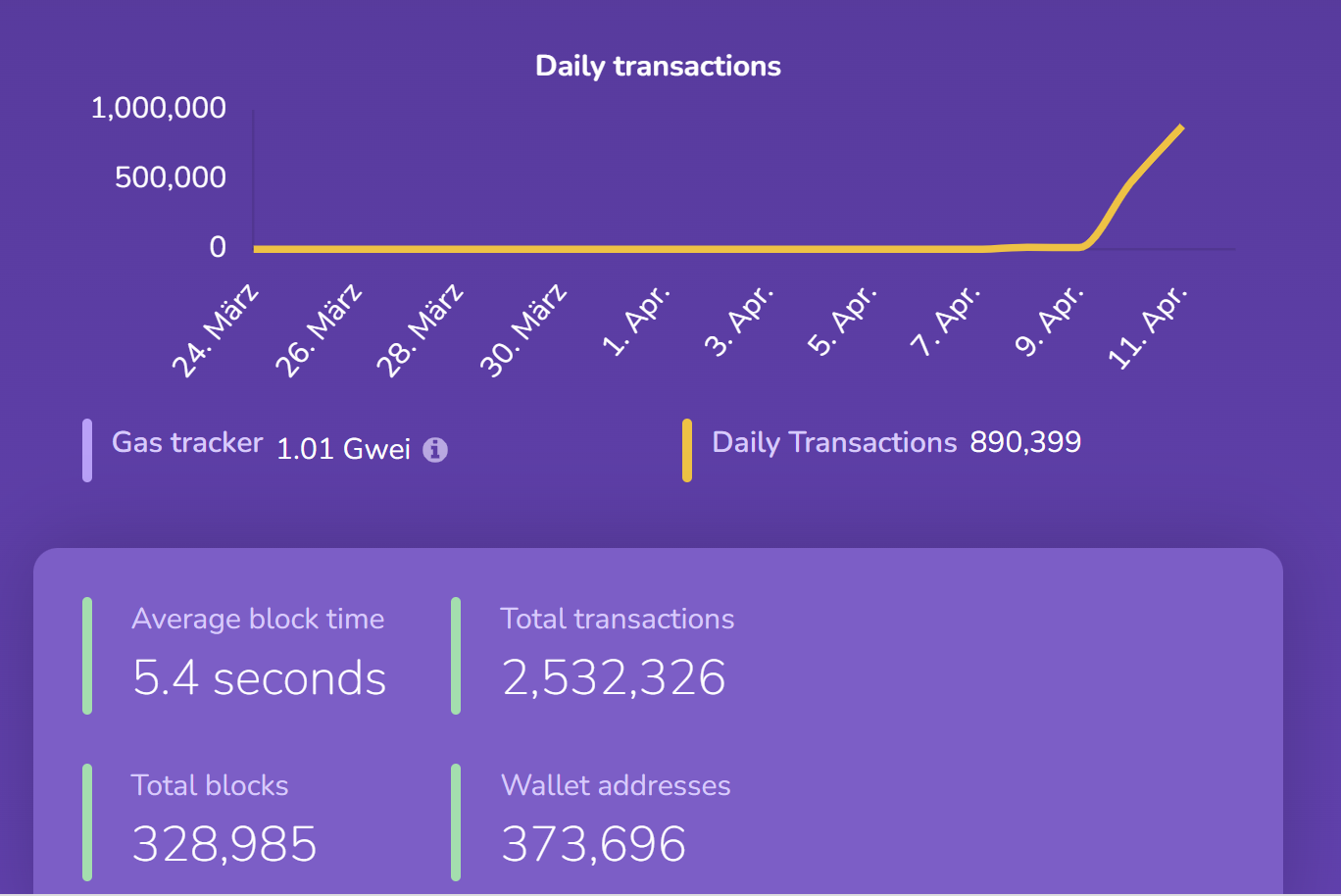Click the 1,000,000 y-axis label
The image size is (1341, 896).
coord(159,108)
